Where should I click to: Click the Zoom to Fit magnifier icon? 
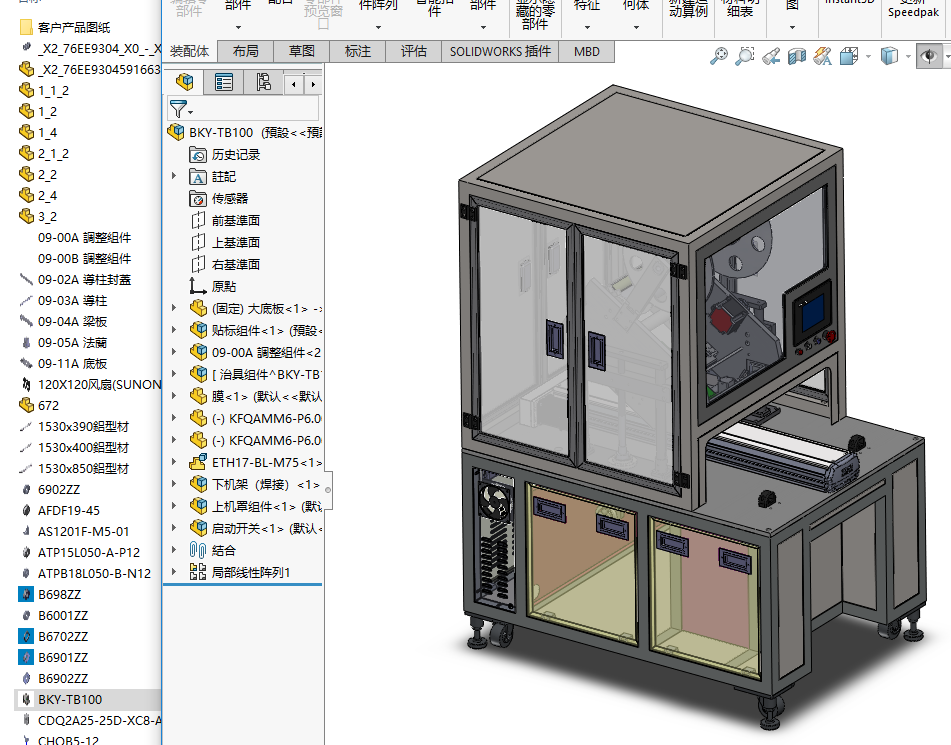718,57
